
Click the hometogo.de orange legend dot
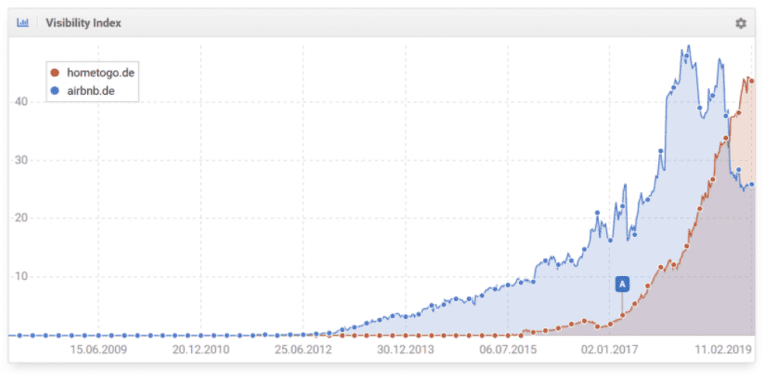pos(55,73)
